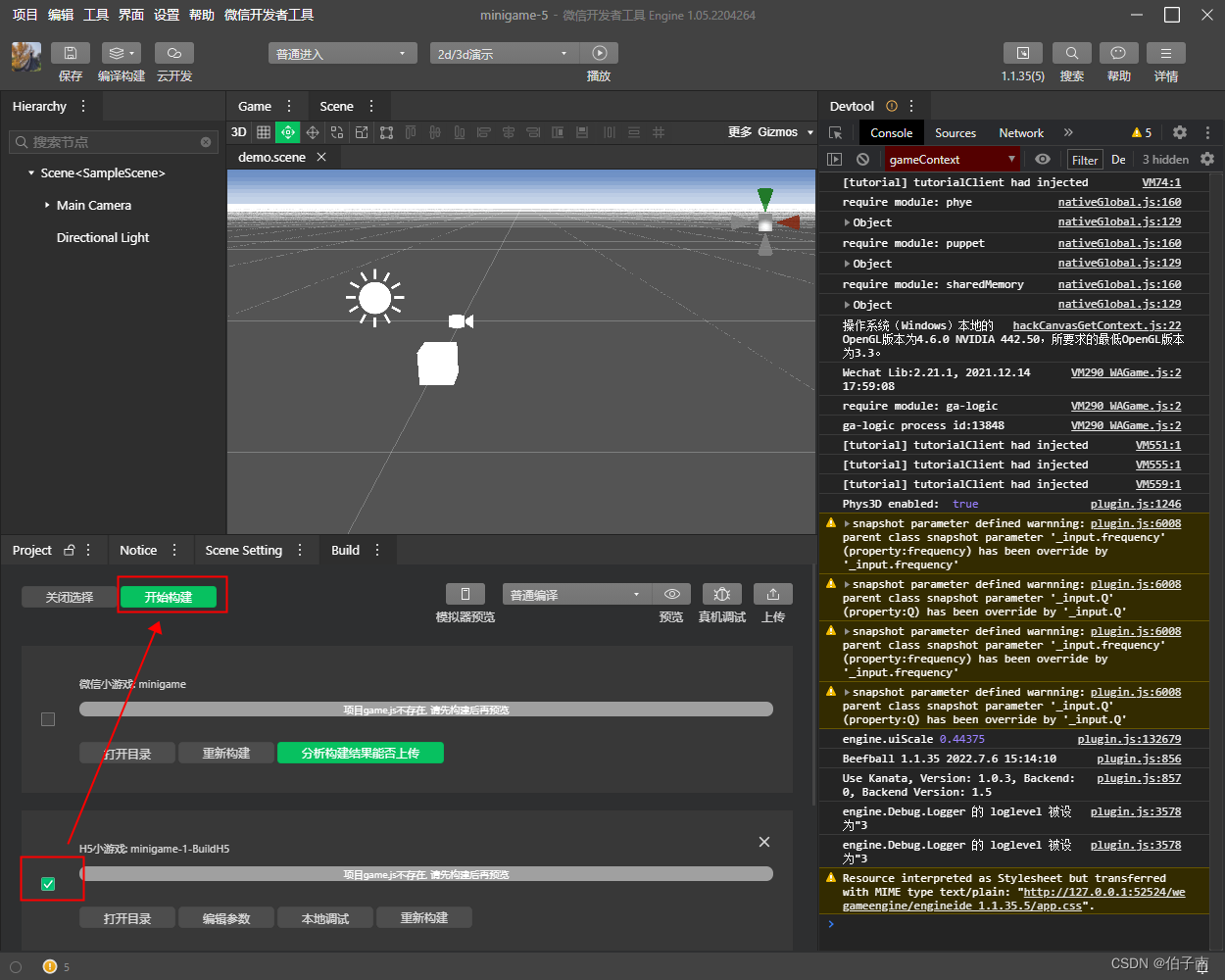
Task: Click the 1.1.35(5) version icon
Action: 1023,53
